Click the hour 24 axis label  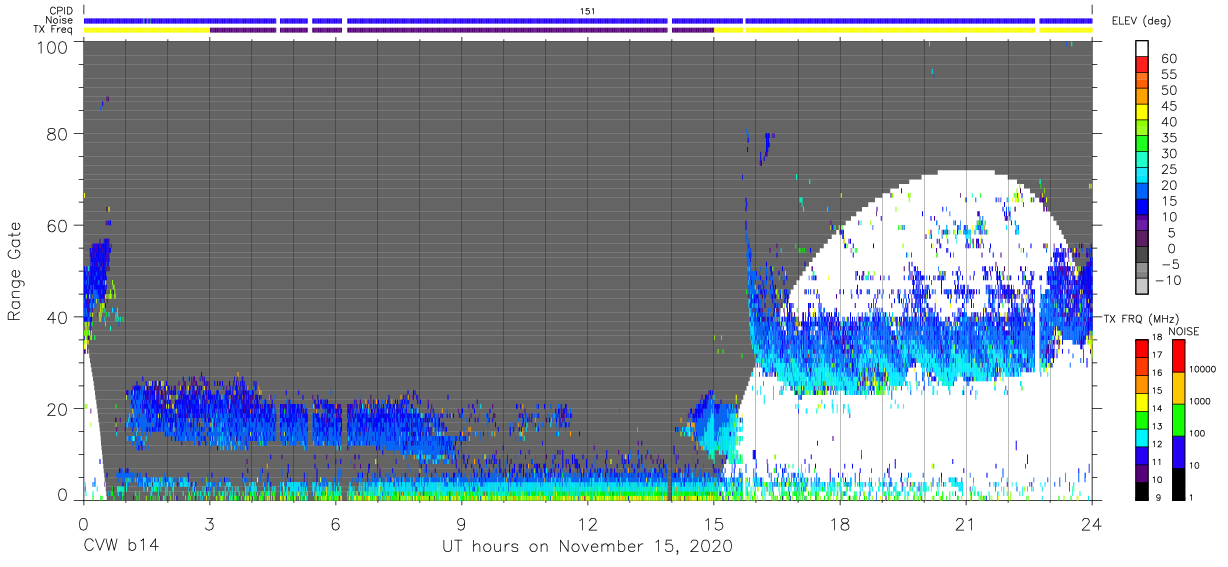(1091, 522)
